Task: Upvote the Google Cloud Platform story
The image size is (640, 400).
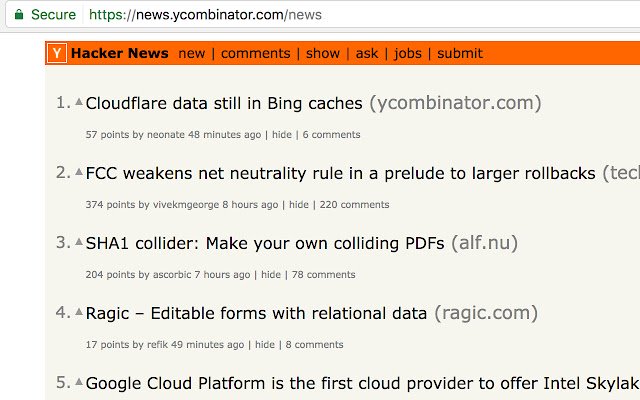Action: pos(79,381)
